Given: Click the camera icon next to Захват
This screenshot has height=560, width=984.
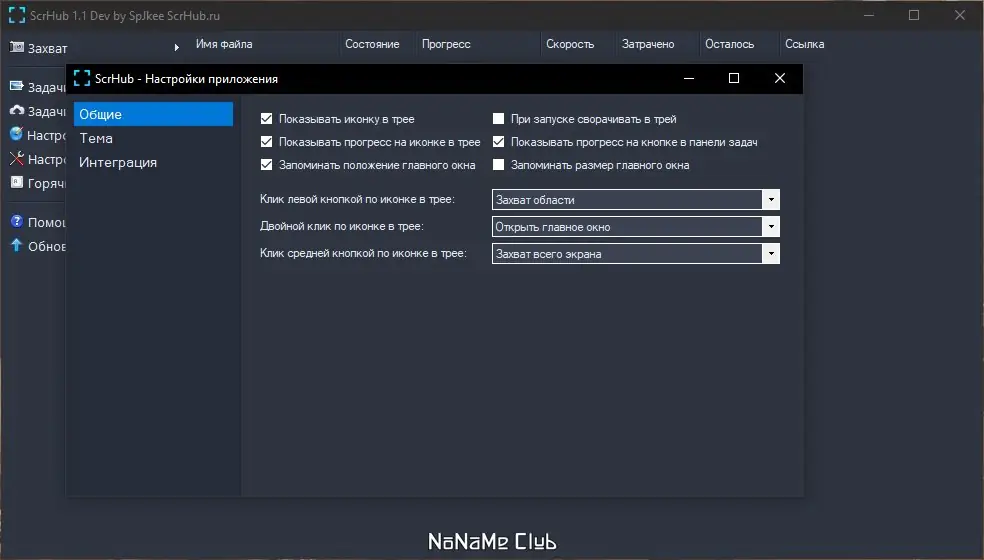Looking at the screenshot, I should pyautogui.click(x=17, y=47).
